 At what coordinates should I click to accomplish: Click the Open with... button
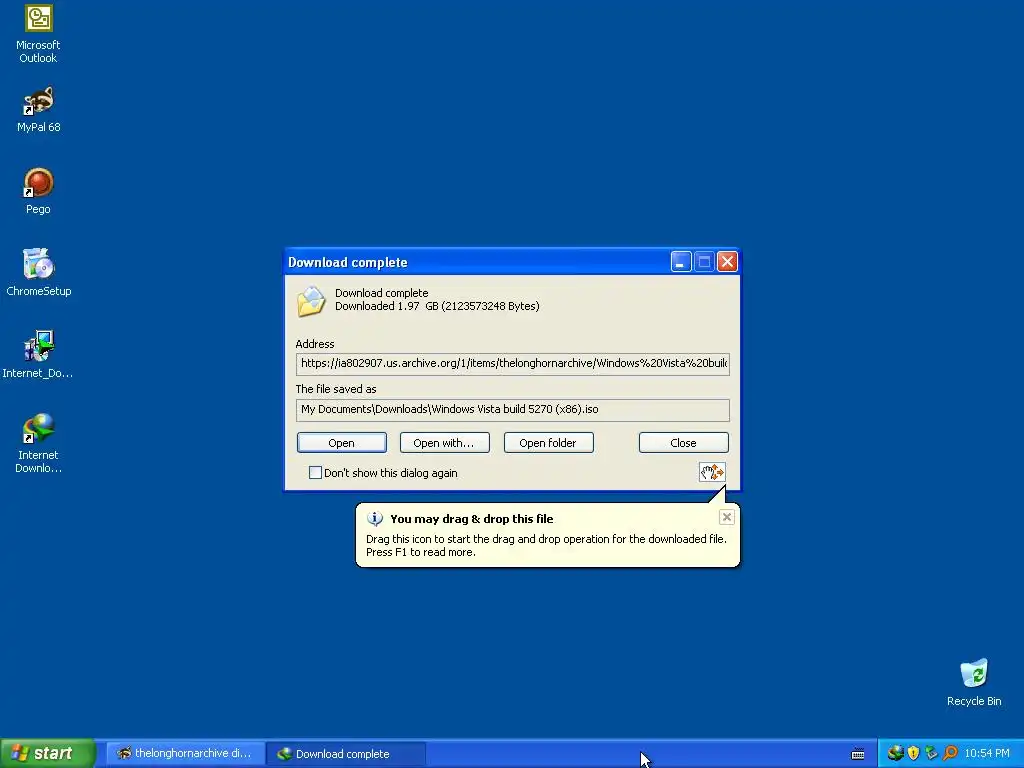pos(444,443)
